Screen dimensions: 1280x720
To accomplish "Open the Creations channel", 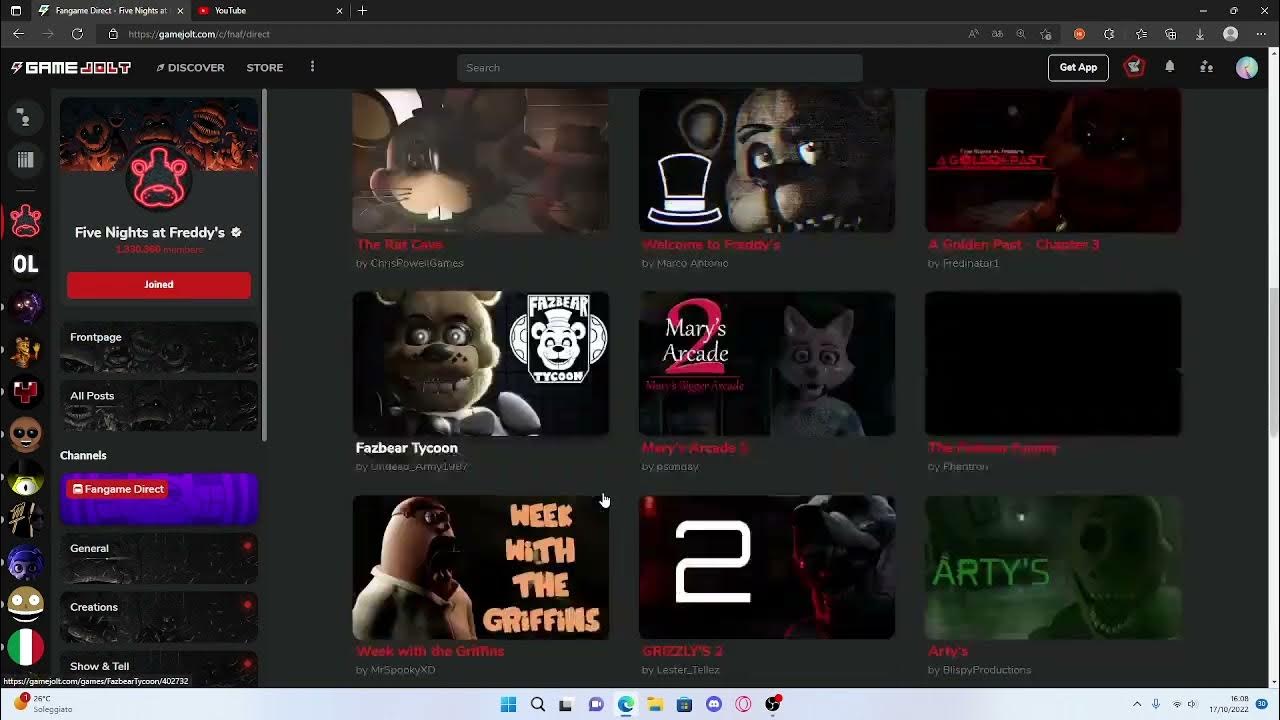I will (159, 617).
